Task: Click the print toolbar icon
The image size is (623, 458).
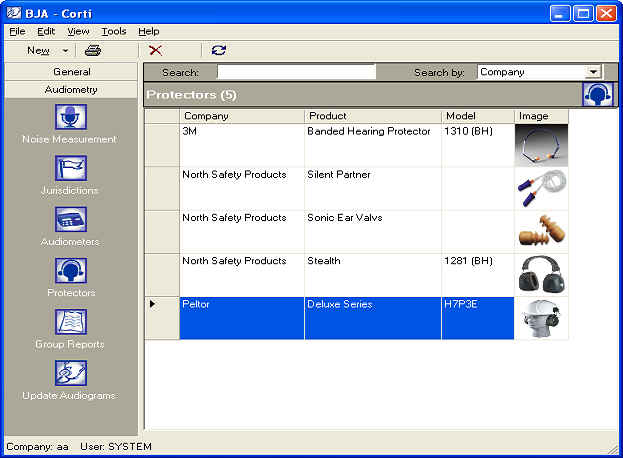Action: tap(93, 50)
